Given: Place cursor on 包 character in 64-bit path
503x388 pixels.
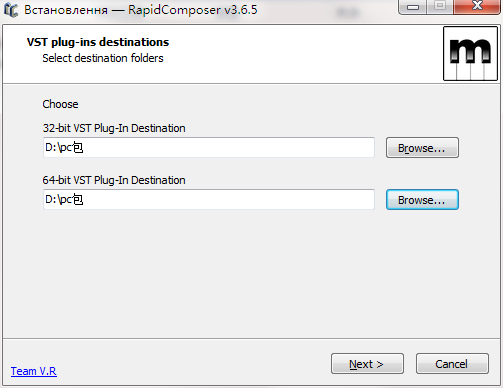Looking at the screenshot, I should (x=78, y=199).
